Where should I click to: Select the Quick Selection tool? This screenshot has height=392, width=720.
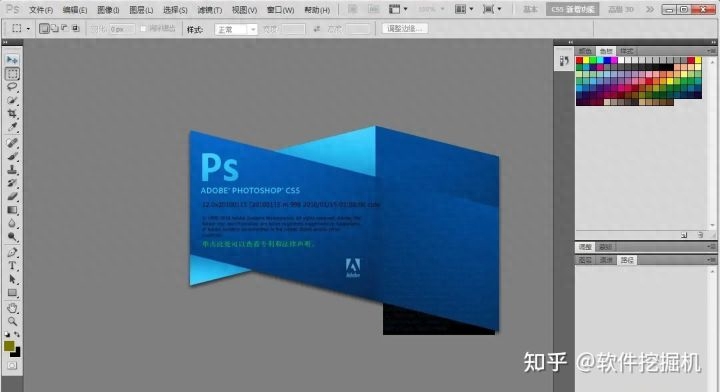[12, 100]
